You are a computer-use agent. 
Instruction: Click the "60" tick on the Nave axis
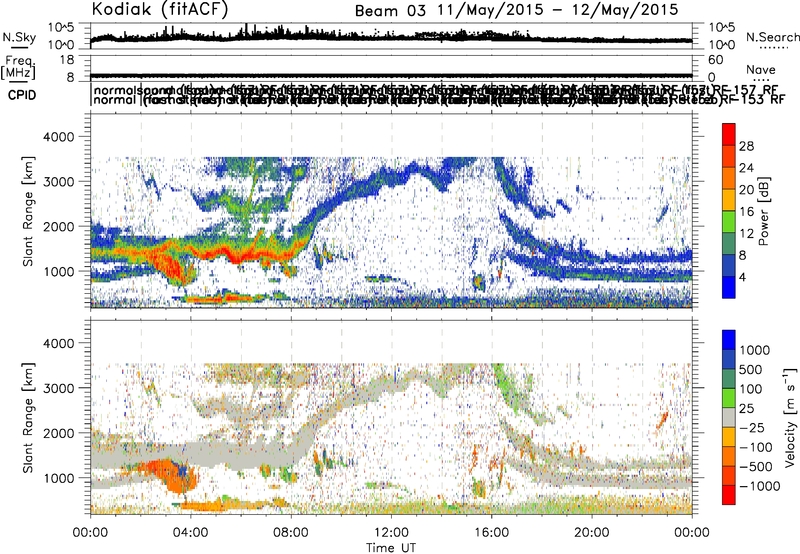pyautogui.click(x=716, y=60)
